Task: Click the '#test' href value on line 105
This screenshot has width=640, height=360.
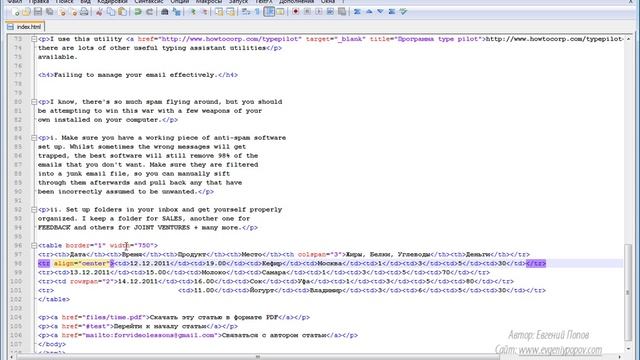Action: (x=97, y=327)
